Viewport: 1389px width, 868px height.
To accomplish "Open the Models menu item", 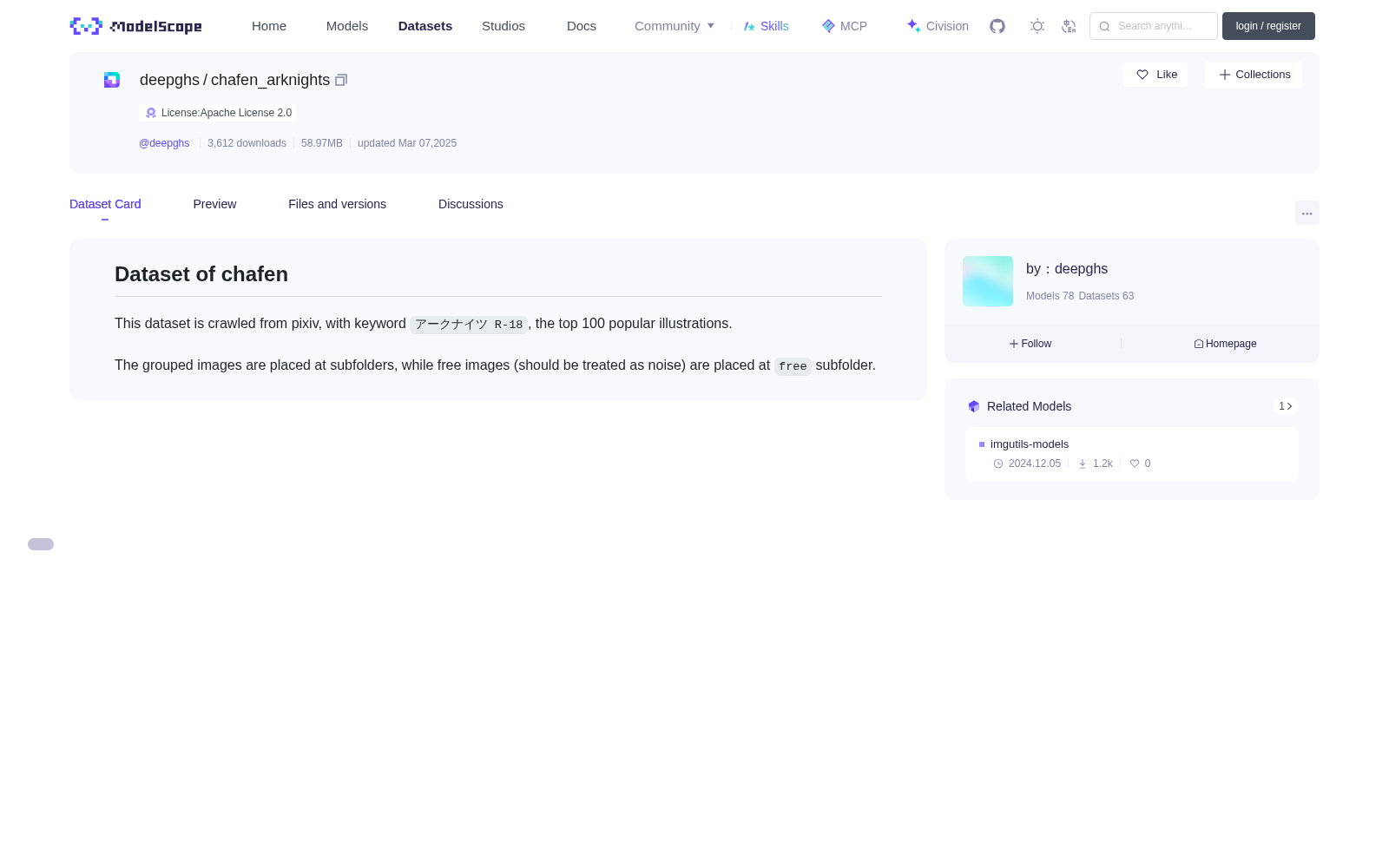I will (x=347, y=26).
